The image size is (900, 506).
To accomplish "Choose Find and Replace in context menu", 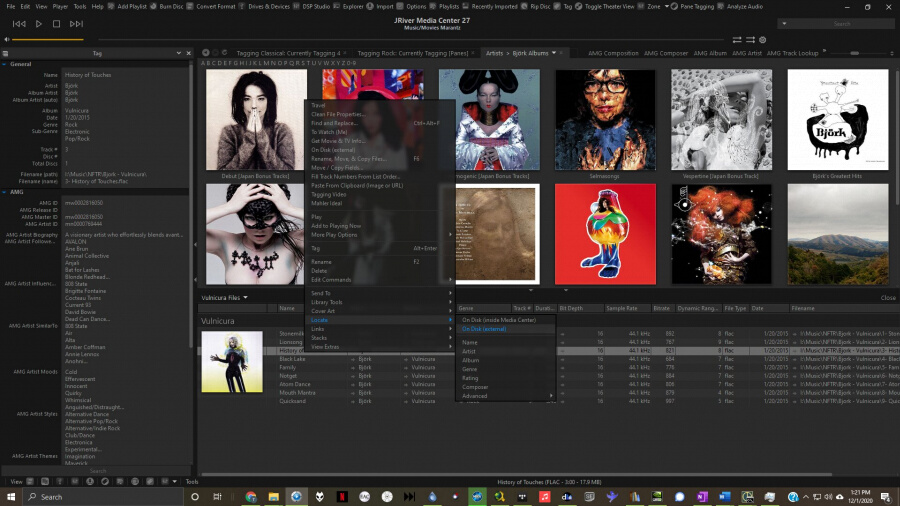I will 334,123.
